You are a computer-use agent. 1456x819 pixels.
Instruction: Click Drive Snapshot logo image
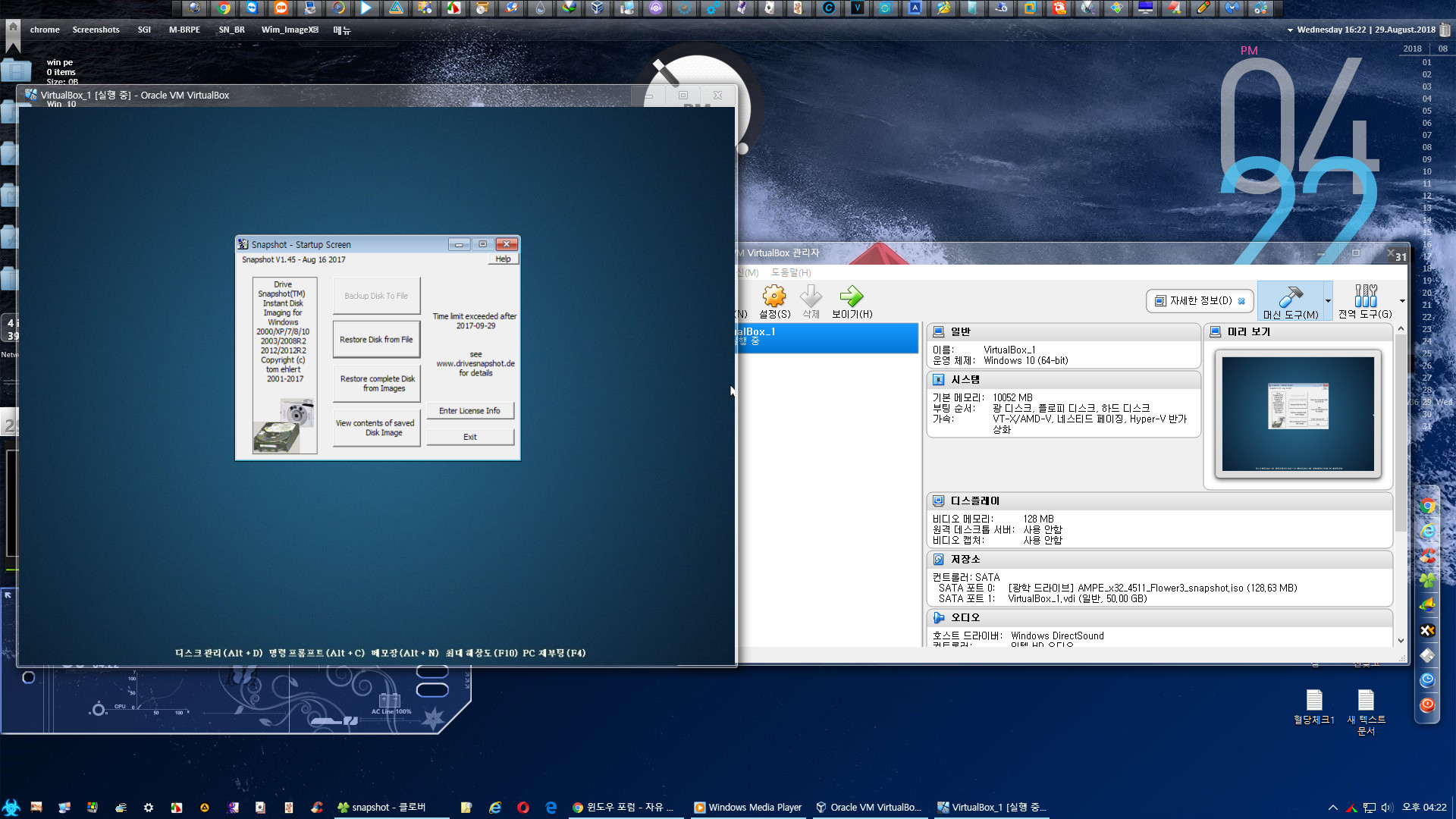285,427
